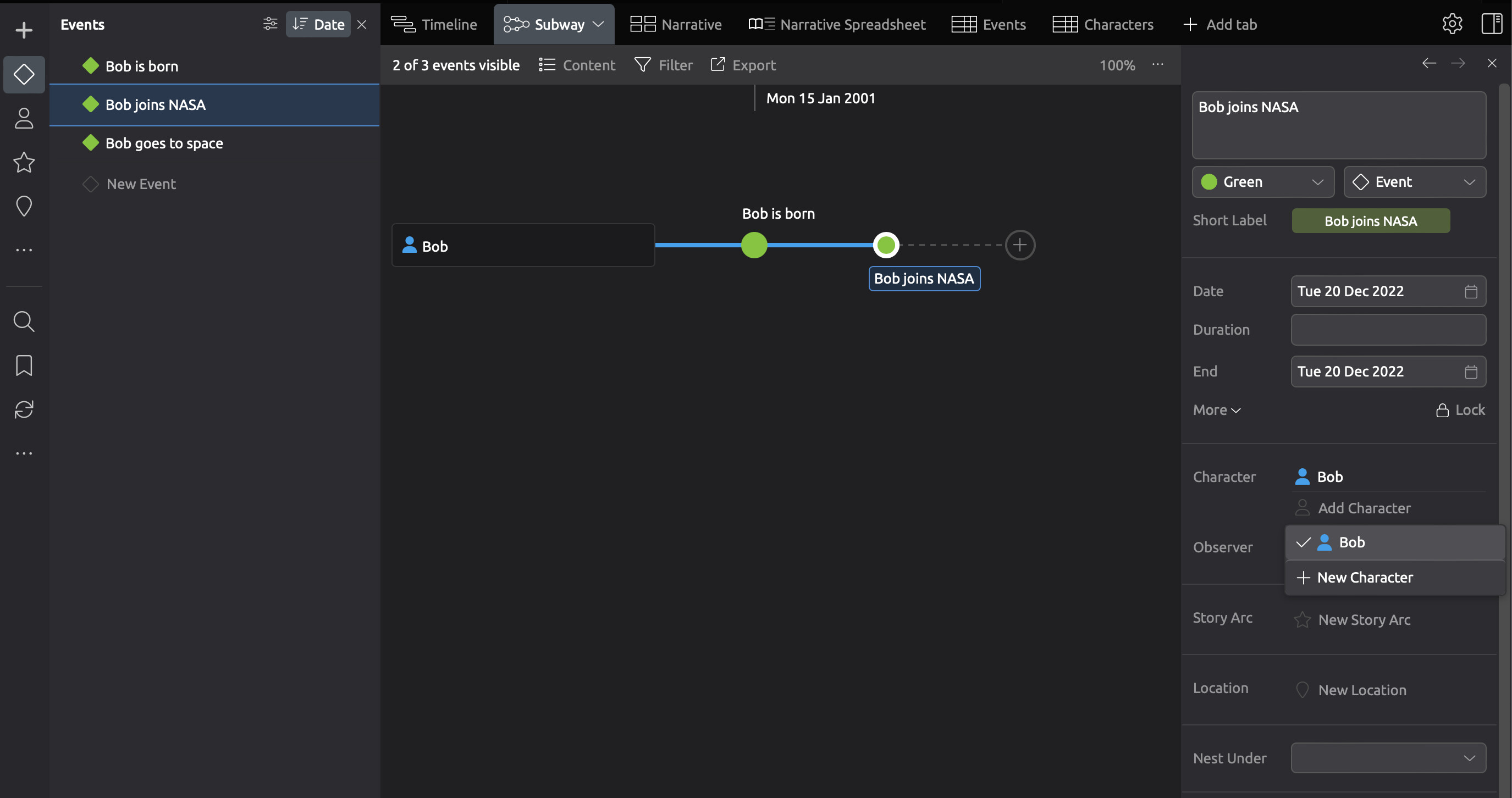Expand the More date options
The height and width of the screenshot is (798, 1512).
click(1216, 410)
